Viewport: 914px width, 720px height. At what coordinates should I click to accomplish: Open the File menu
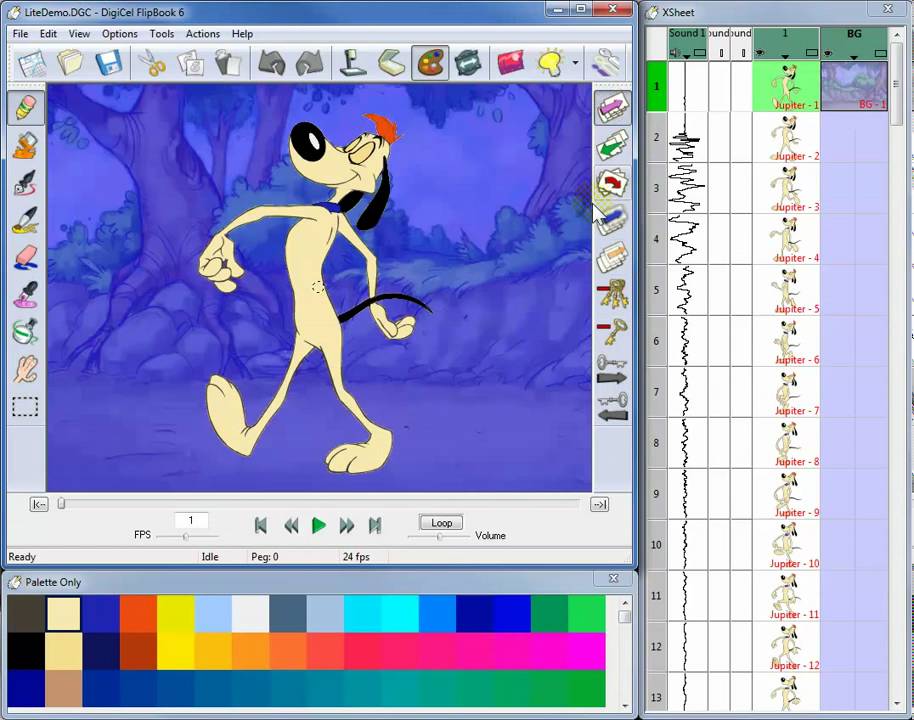pyautogui.click(x=20, y=34)
